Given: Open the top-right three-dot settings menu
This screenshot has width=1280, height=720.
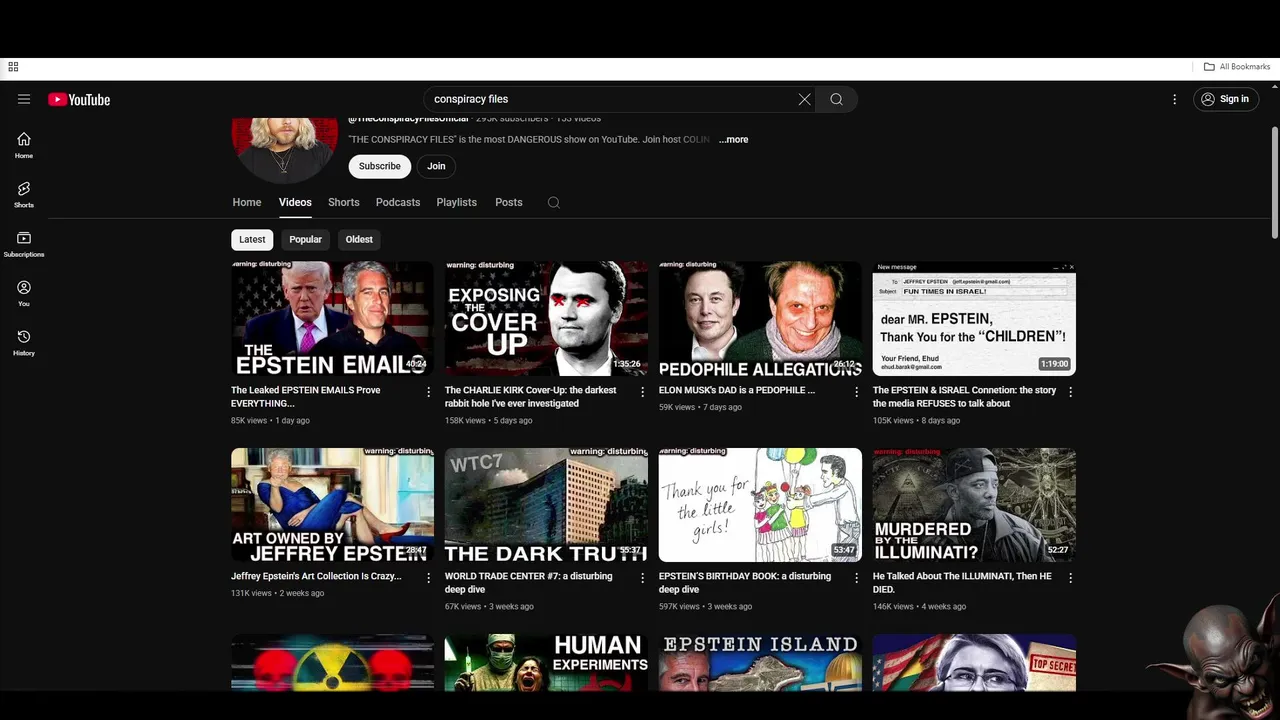Looking at the screenshot, I should click(1174, 99).
